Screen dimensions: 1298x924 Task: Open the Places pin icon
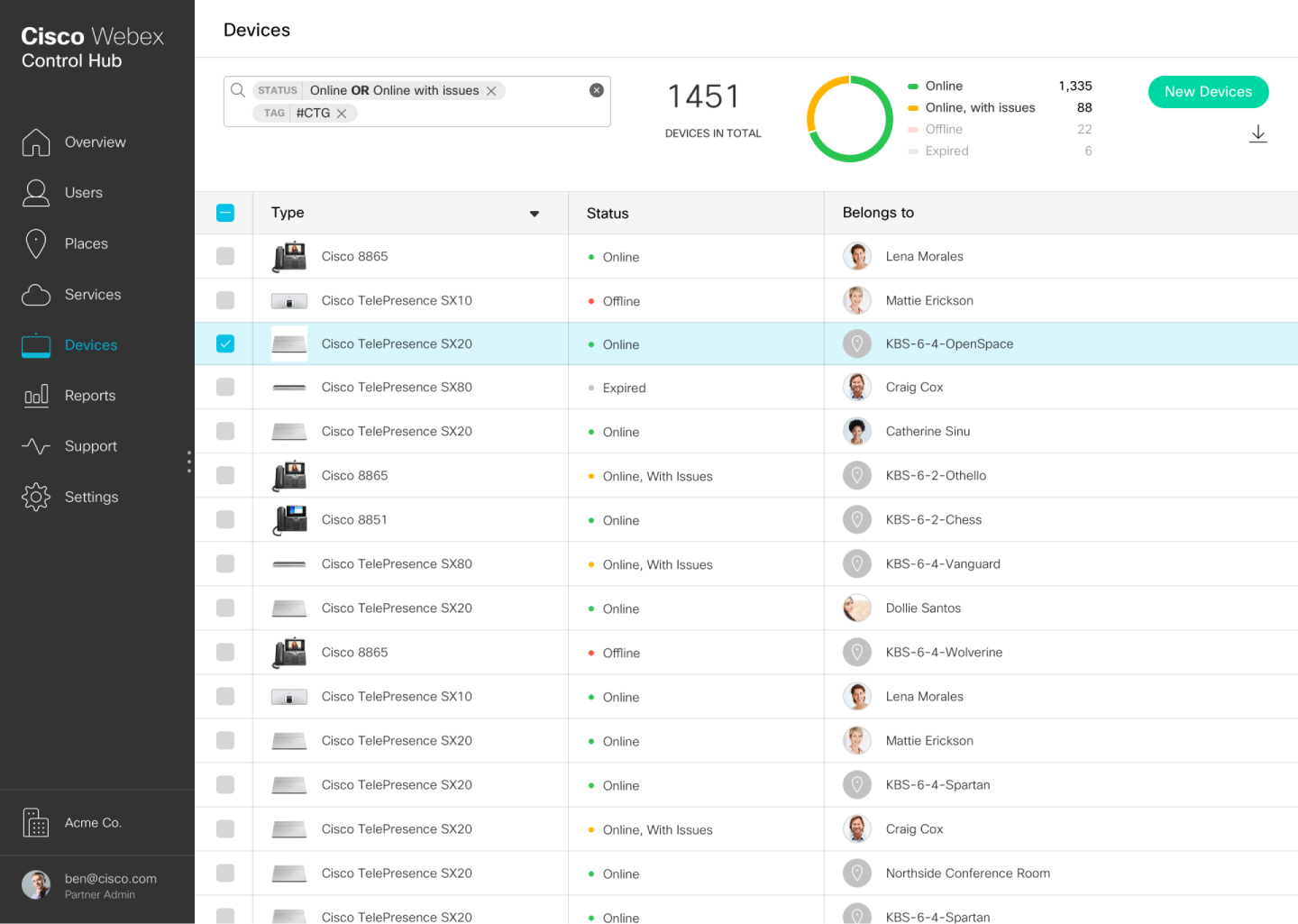(x=36, y=243)
